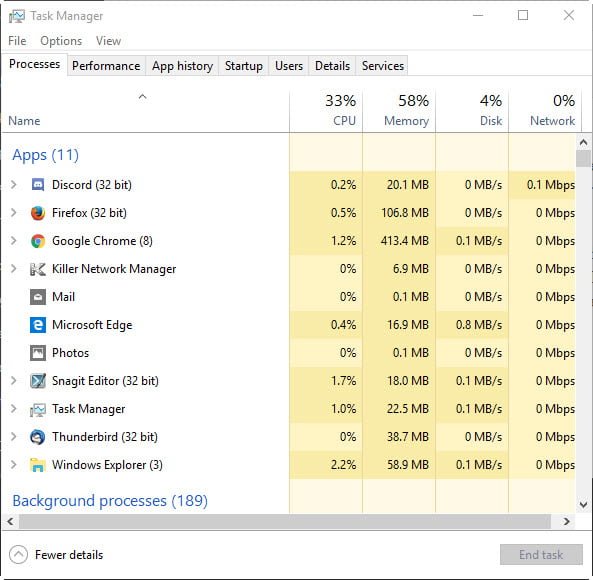
Task: Switch to the Services tab
Action: coord(383,66)
